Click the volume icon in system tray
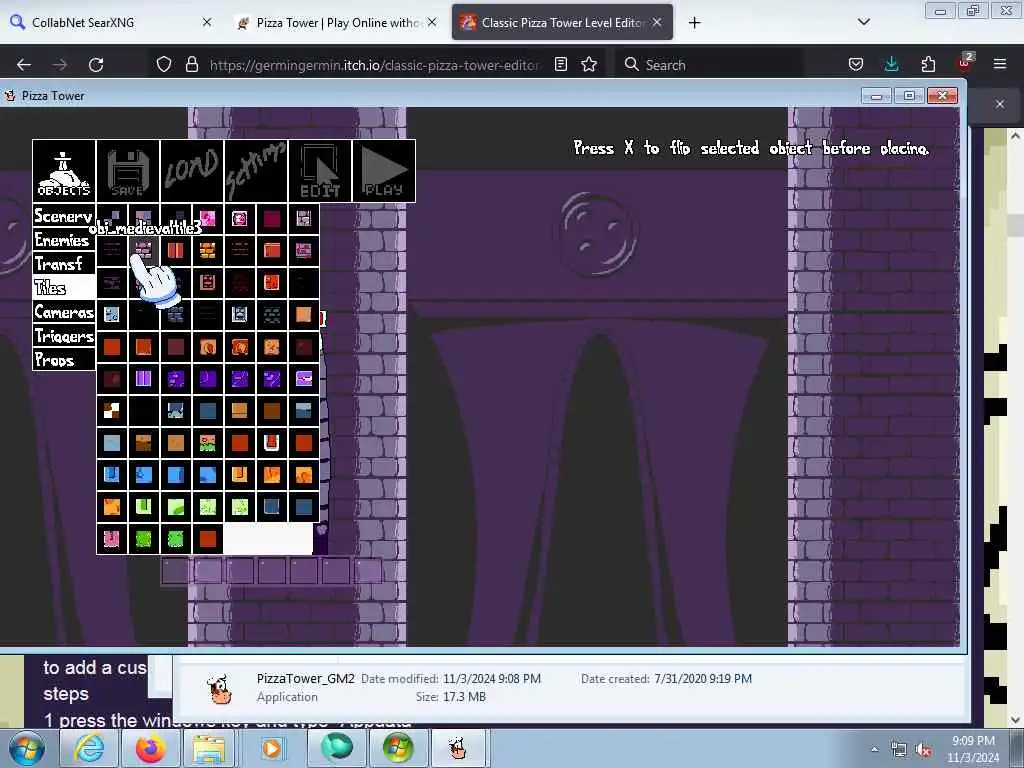The width and height of the screenshot is (1024, 768). 923,750
